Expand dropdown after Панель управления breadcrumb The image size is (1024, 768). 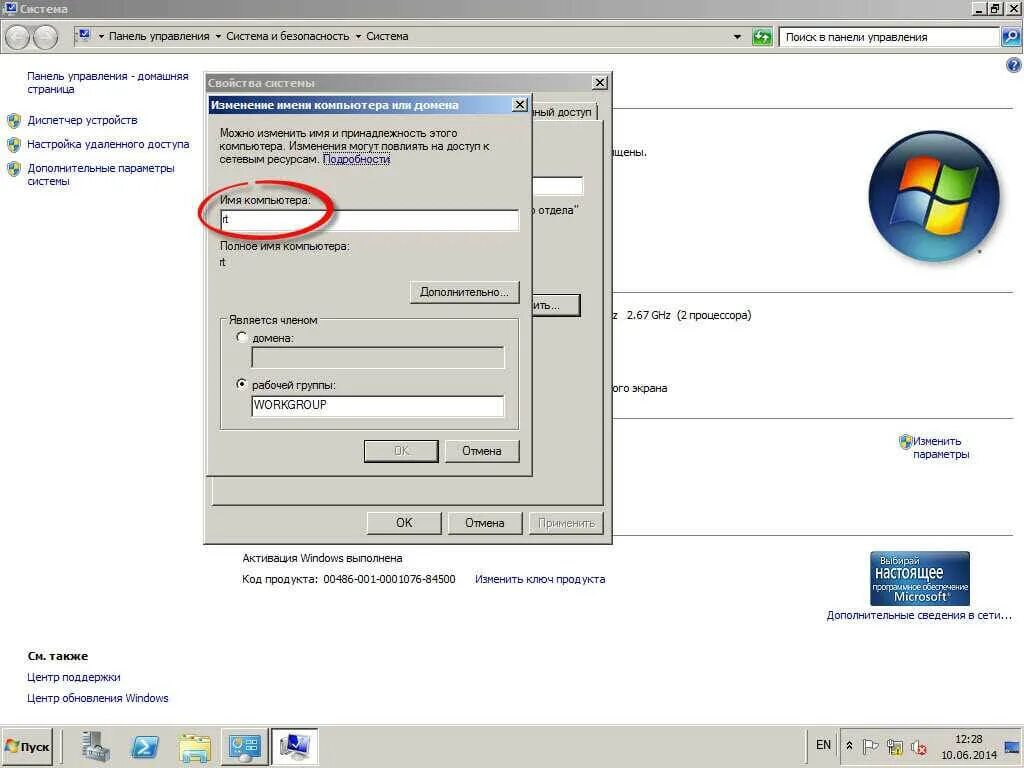[218, 37]
